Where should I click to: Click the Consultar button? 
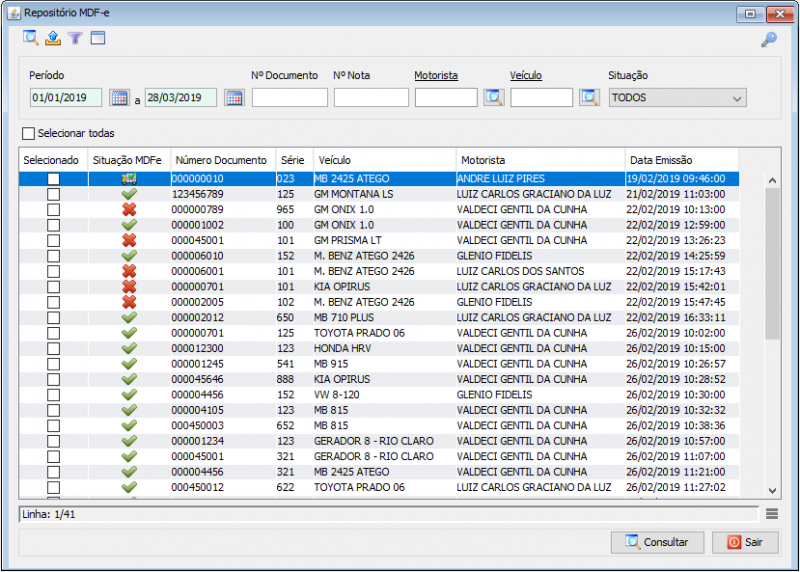tap(657, 542)
